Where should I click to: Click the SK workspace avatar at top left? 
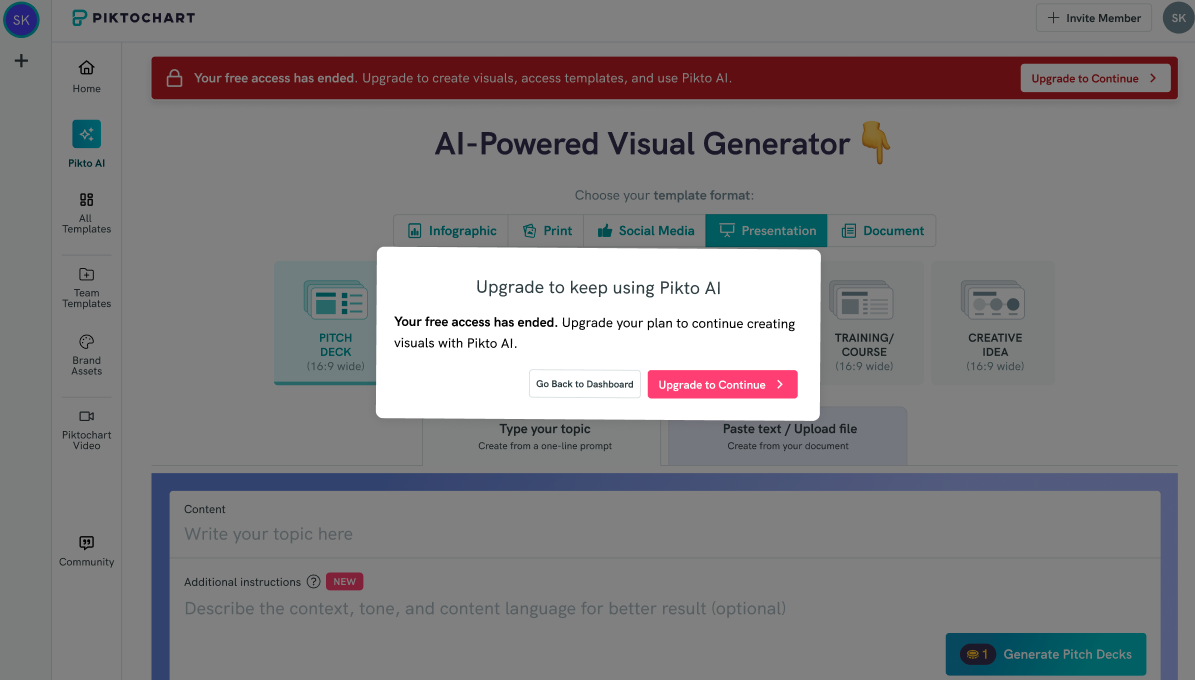(21, 20)
